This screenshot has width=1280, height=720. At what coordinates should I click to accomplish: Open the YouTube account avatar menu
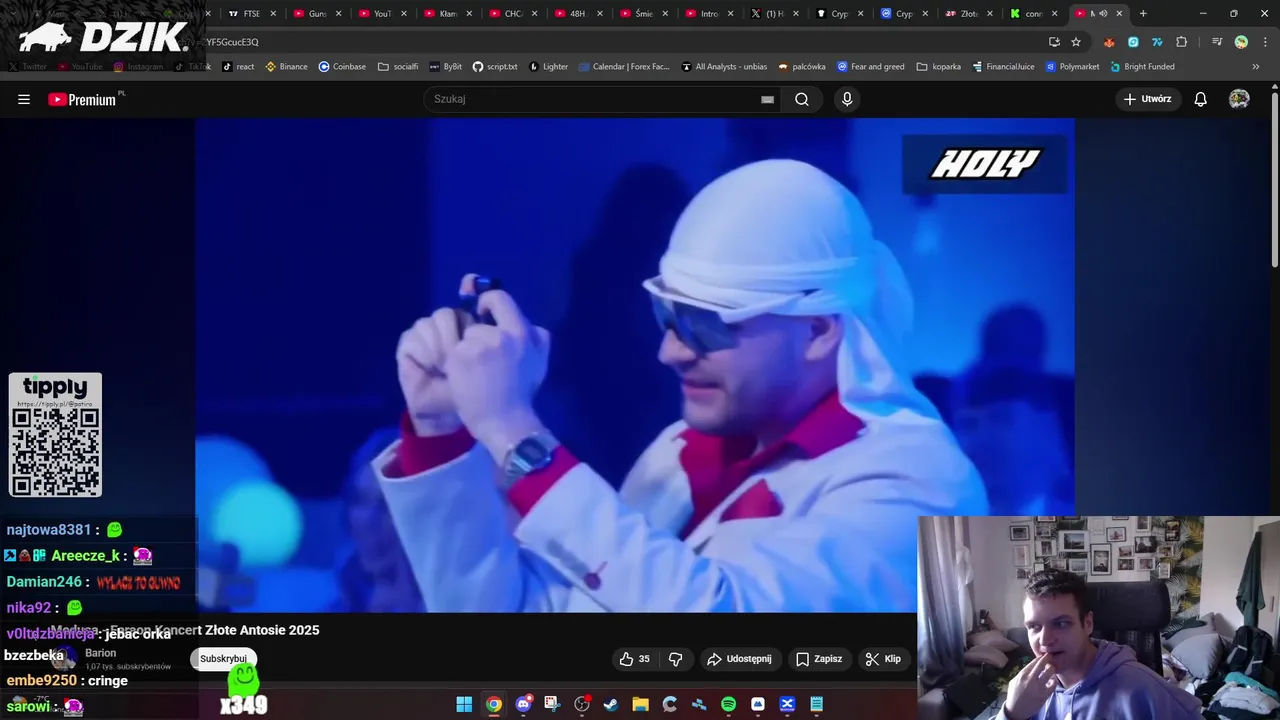tap(1239, 99)
